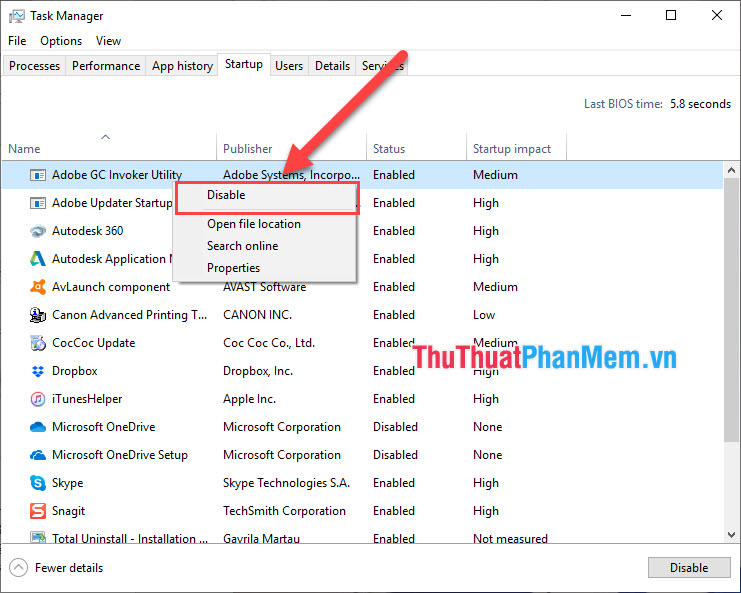
Task: Click the Apple Inc. publisher cell
Action: pos(250,399)
